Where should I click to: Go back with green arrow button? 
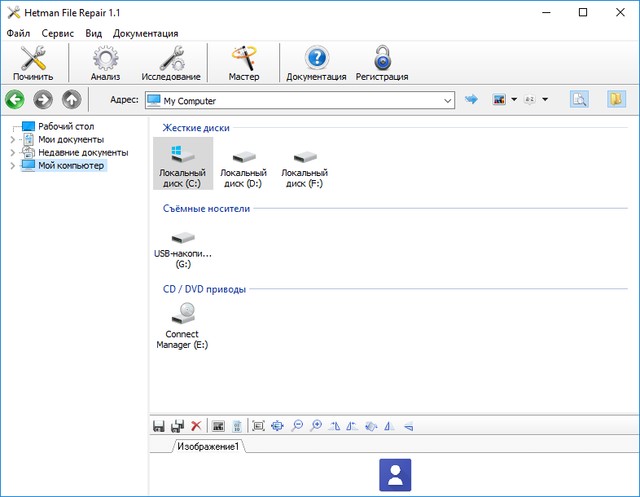pos(15,100)
